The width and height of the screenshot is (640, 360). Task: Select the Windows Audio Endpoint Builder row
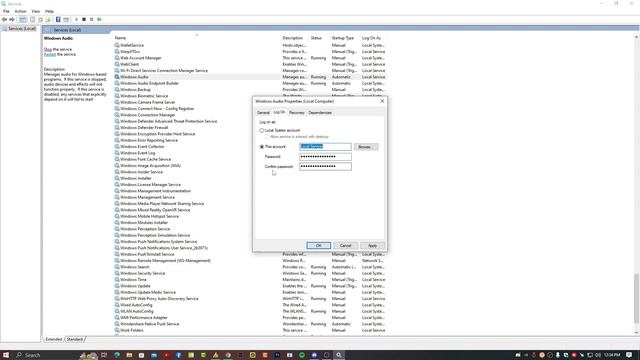click(250, 83)
